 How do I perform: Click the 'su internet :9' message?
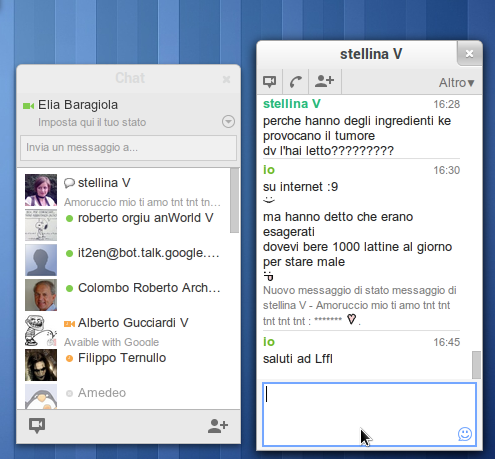(300, 187)
